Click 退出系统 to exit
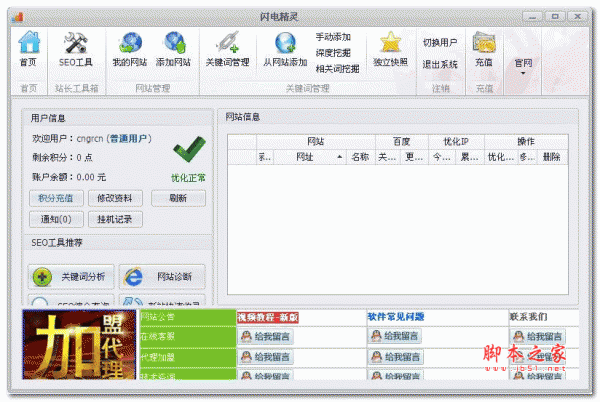The width and height of the screenshot is (600, 402). (440, 63)
